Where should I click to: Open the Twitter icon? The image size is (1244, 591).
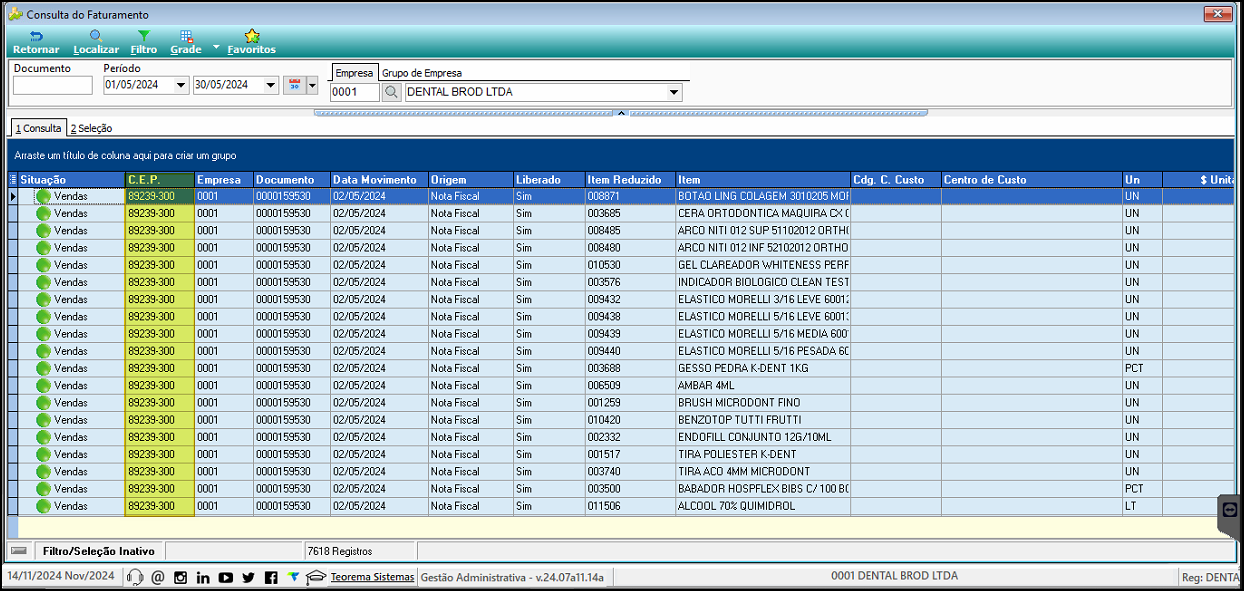(248, 577)
